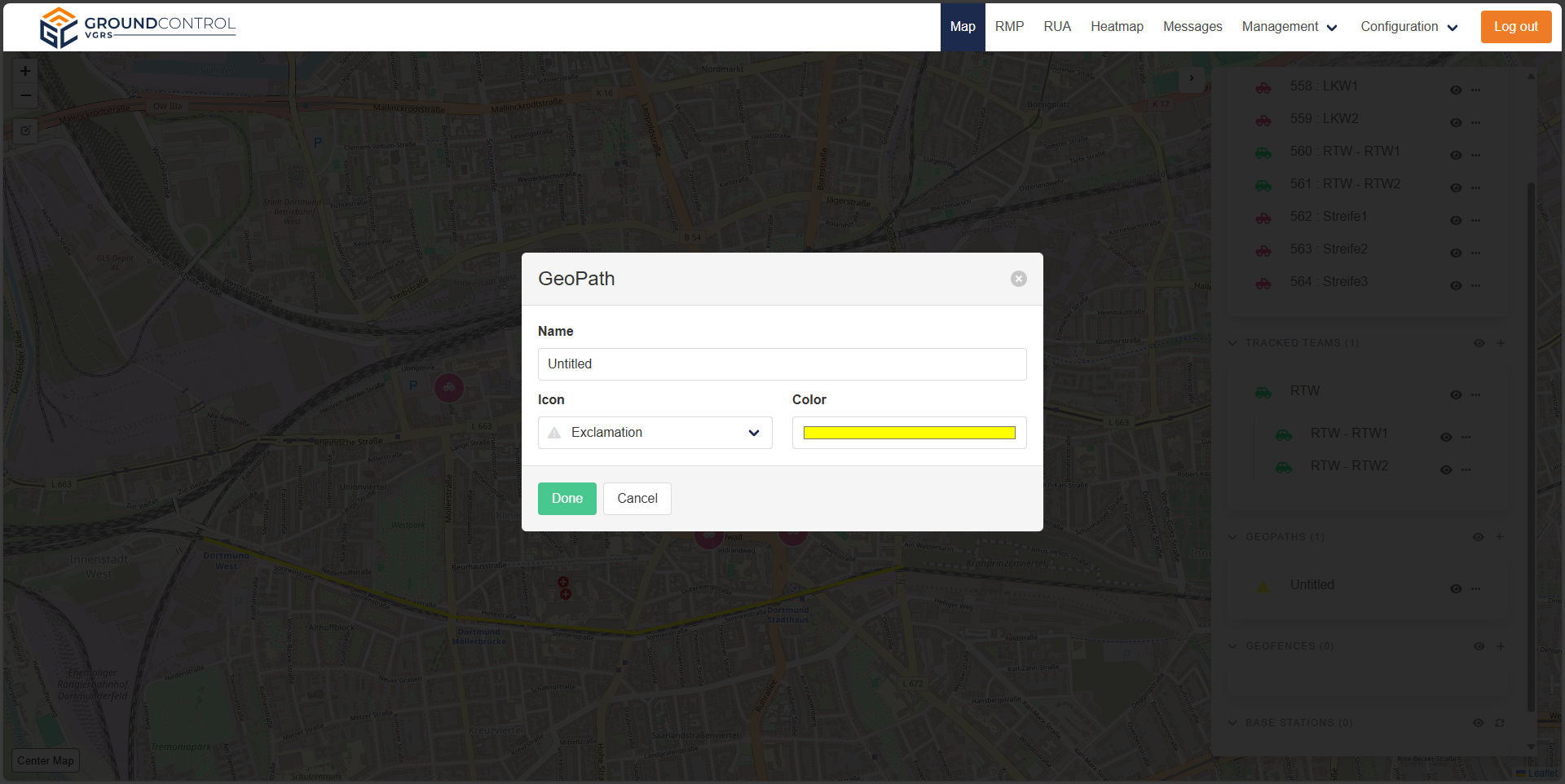
Task: Expand the Management menu
Action: pos(1289,27)
